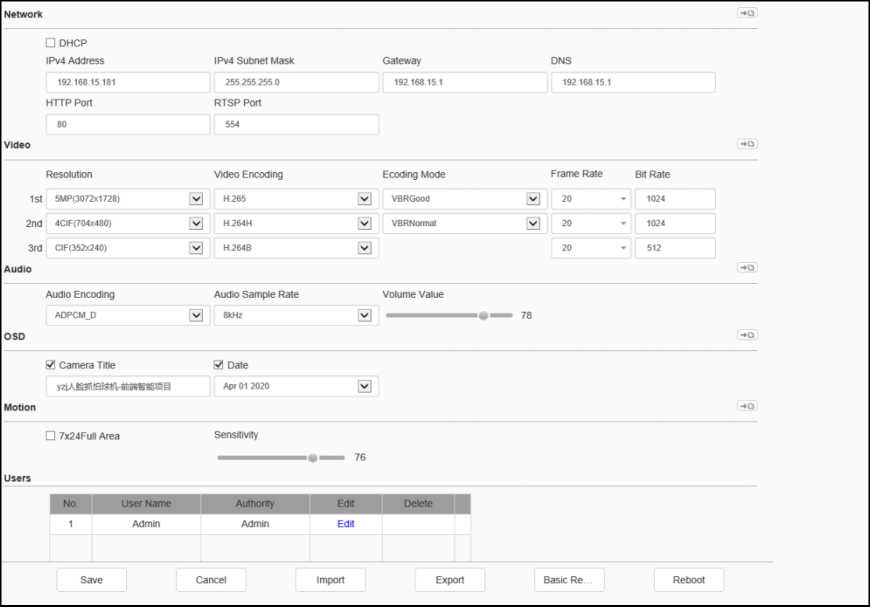Screen dimensions: 870x607
Task: Click the Edit link for Admin user
Action: 345,524
